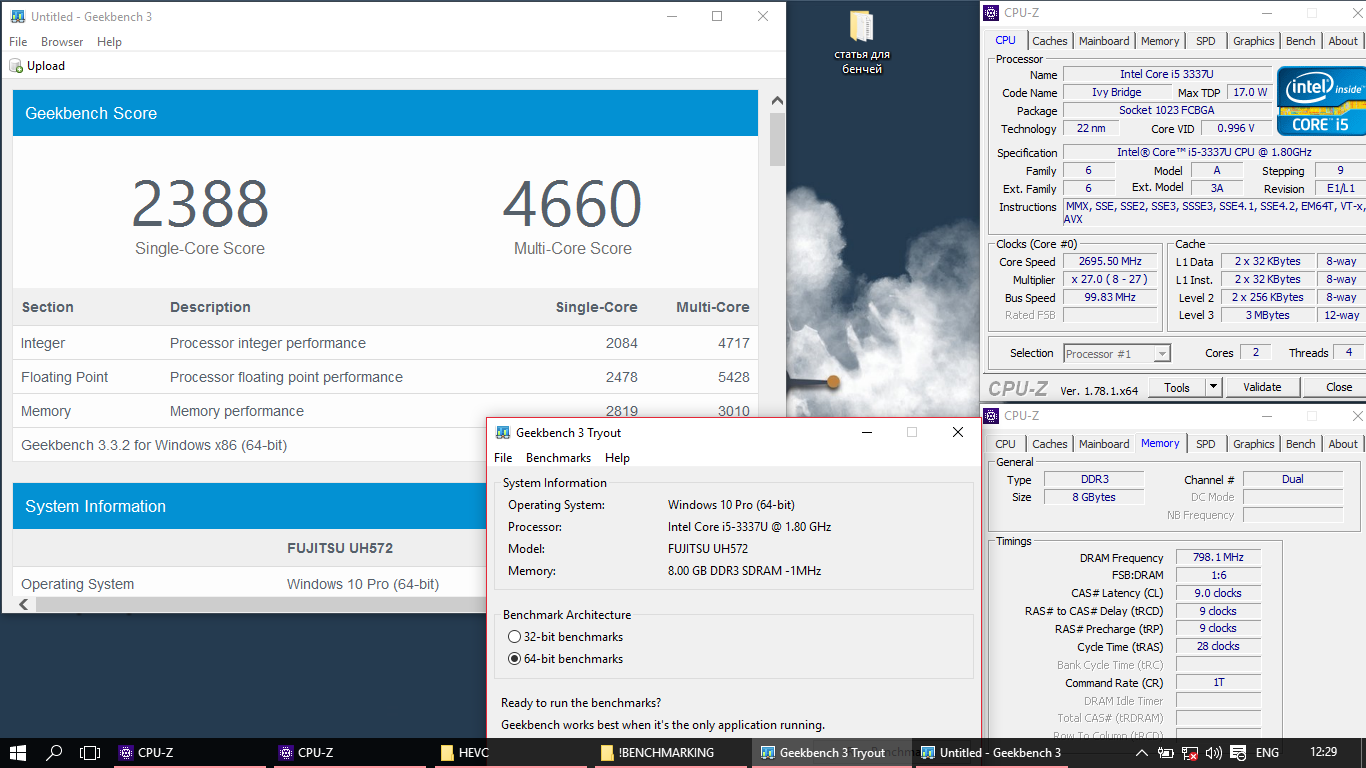Open Help menu in Geekbench 3 Tryout
The image size is (1366, 768).
tap(617, 458)
